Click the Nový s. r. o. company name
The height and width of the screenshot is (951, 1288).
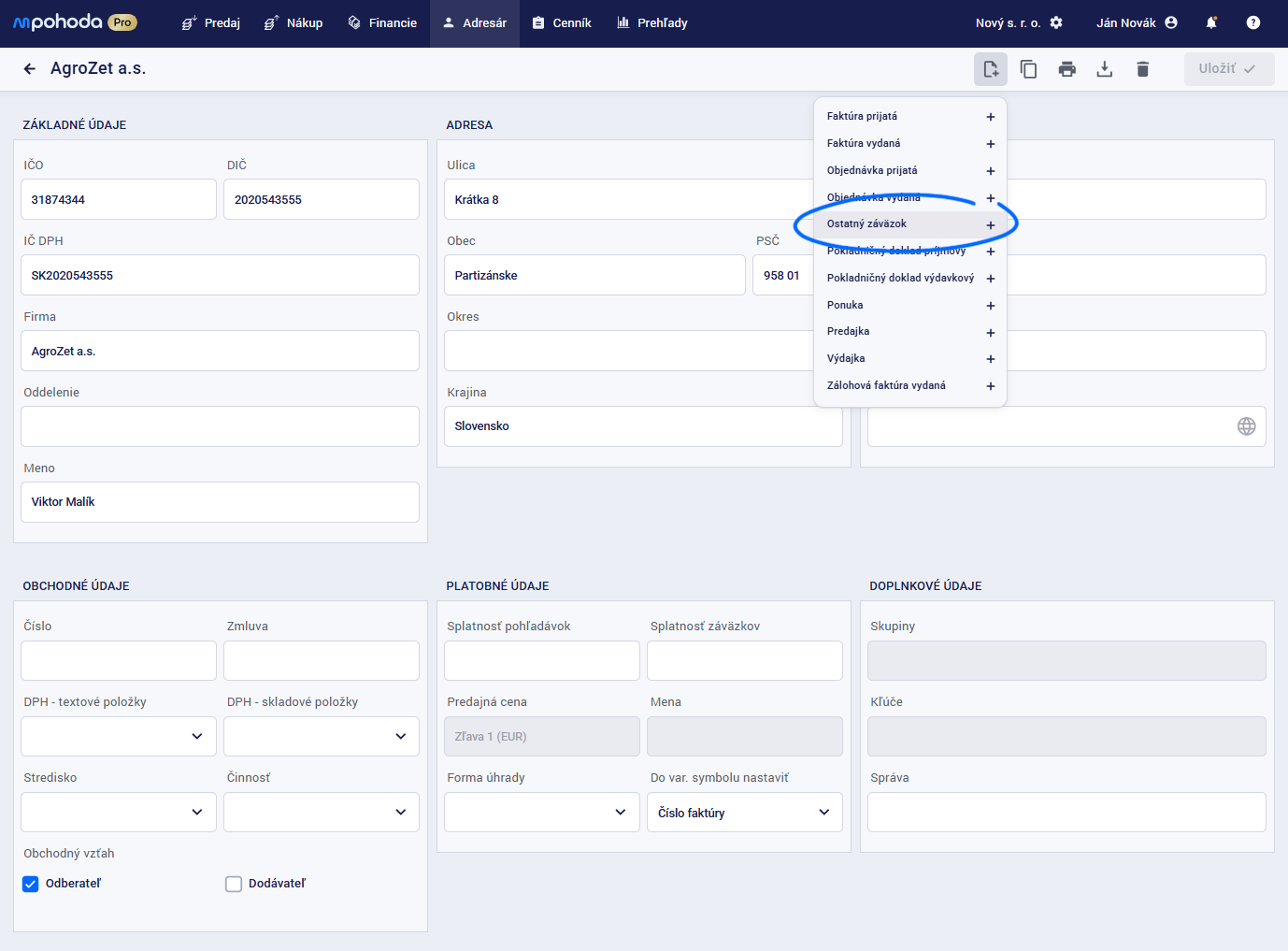[x=1008, y=23]
